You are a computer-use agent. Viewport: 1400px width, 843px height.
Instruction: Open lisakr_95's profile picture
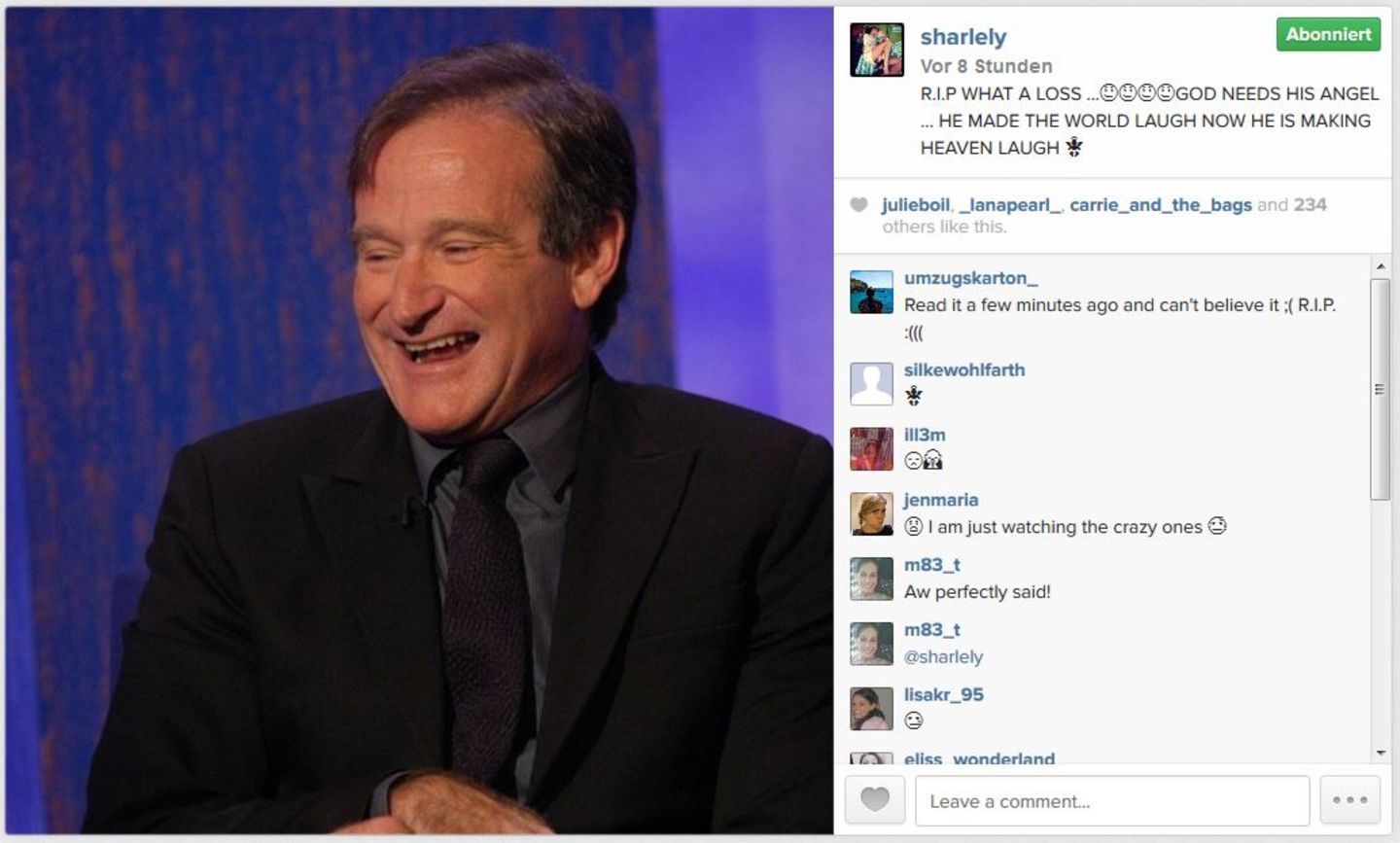(871, 709)
